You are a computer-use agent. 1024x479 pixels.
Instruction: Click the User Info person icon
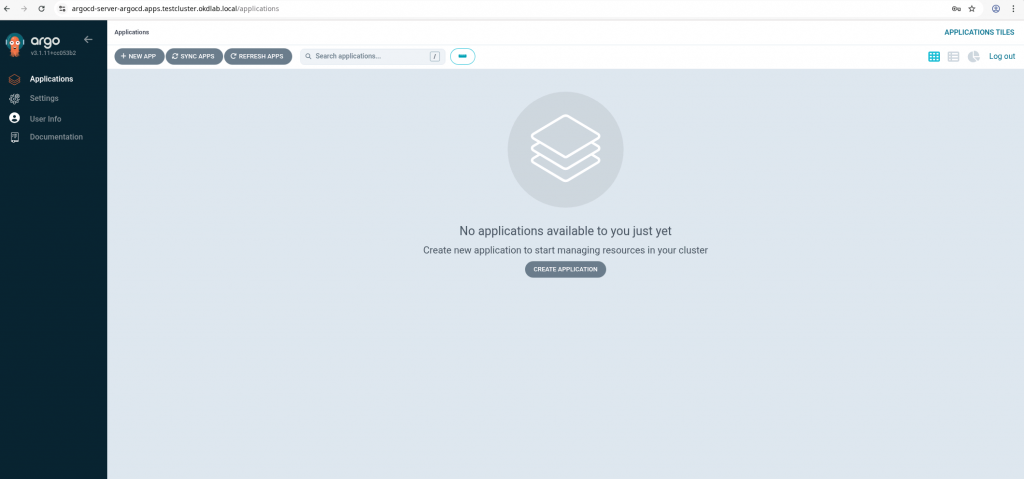click(14, 118)
